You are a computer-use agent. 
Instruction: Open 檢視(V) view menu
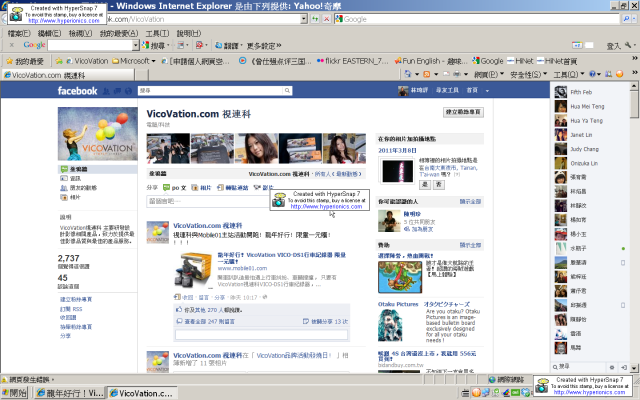pyautogui.click(x=80, y=33)
